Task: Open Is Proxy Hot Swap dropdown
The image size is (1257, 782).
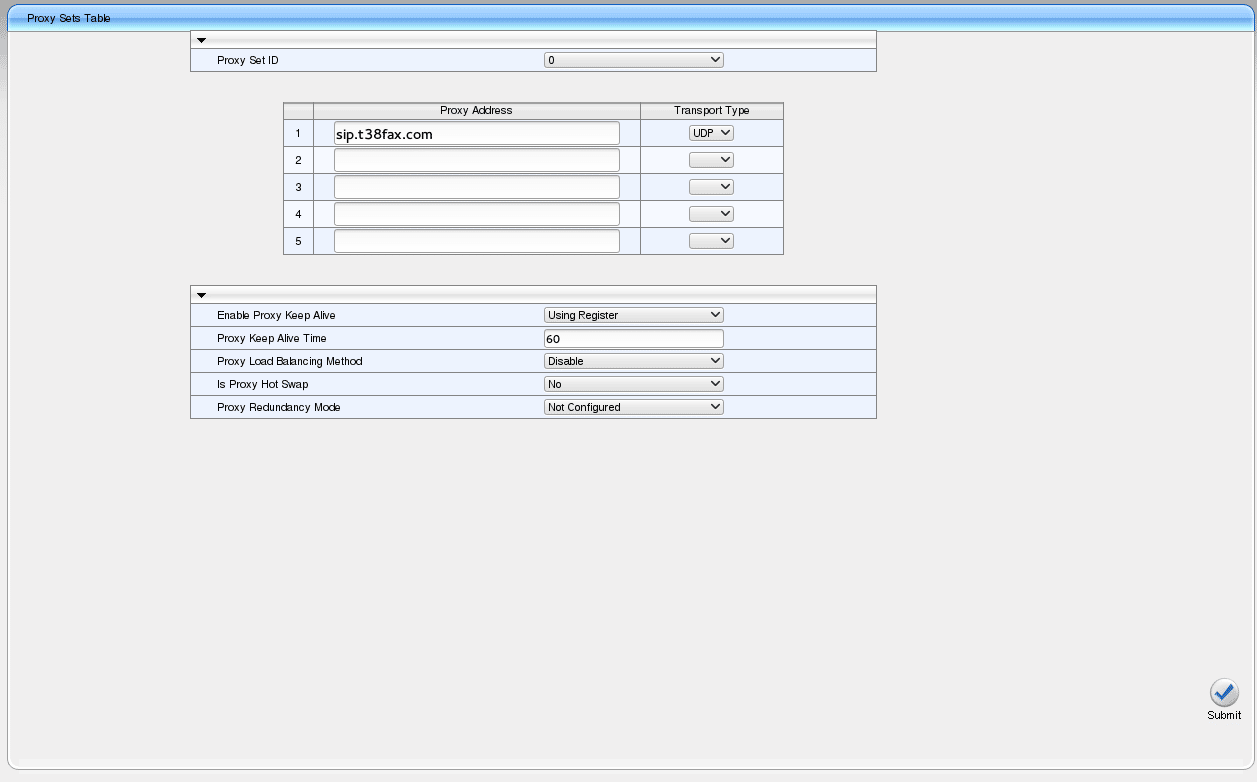Action: (634, 384)
